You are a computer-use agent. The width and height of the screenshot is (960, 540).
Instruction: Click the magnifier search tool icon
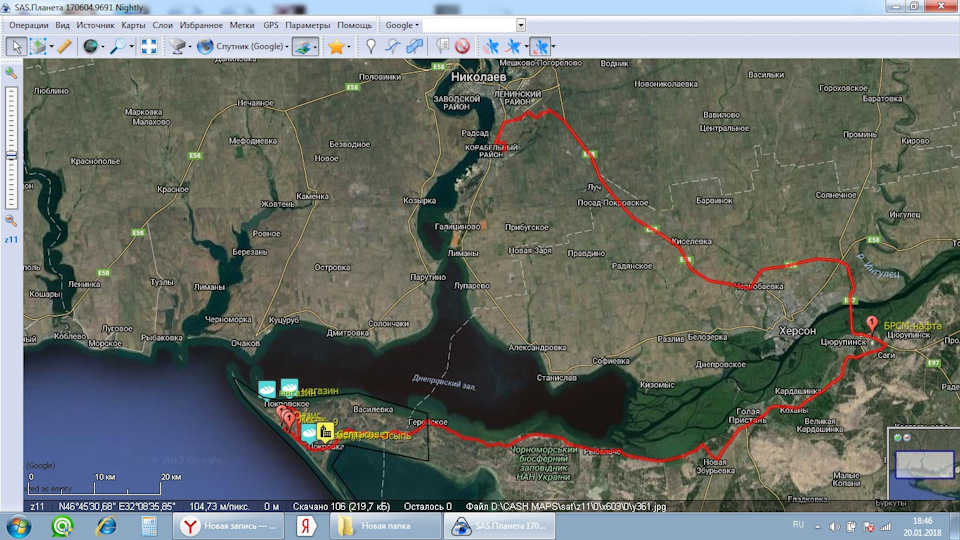118,46
